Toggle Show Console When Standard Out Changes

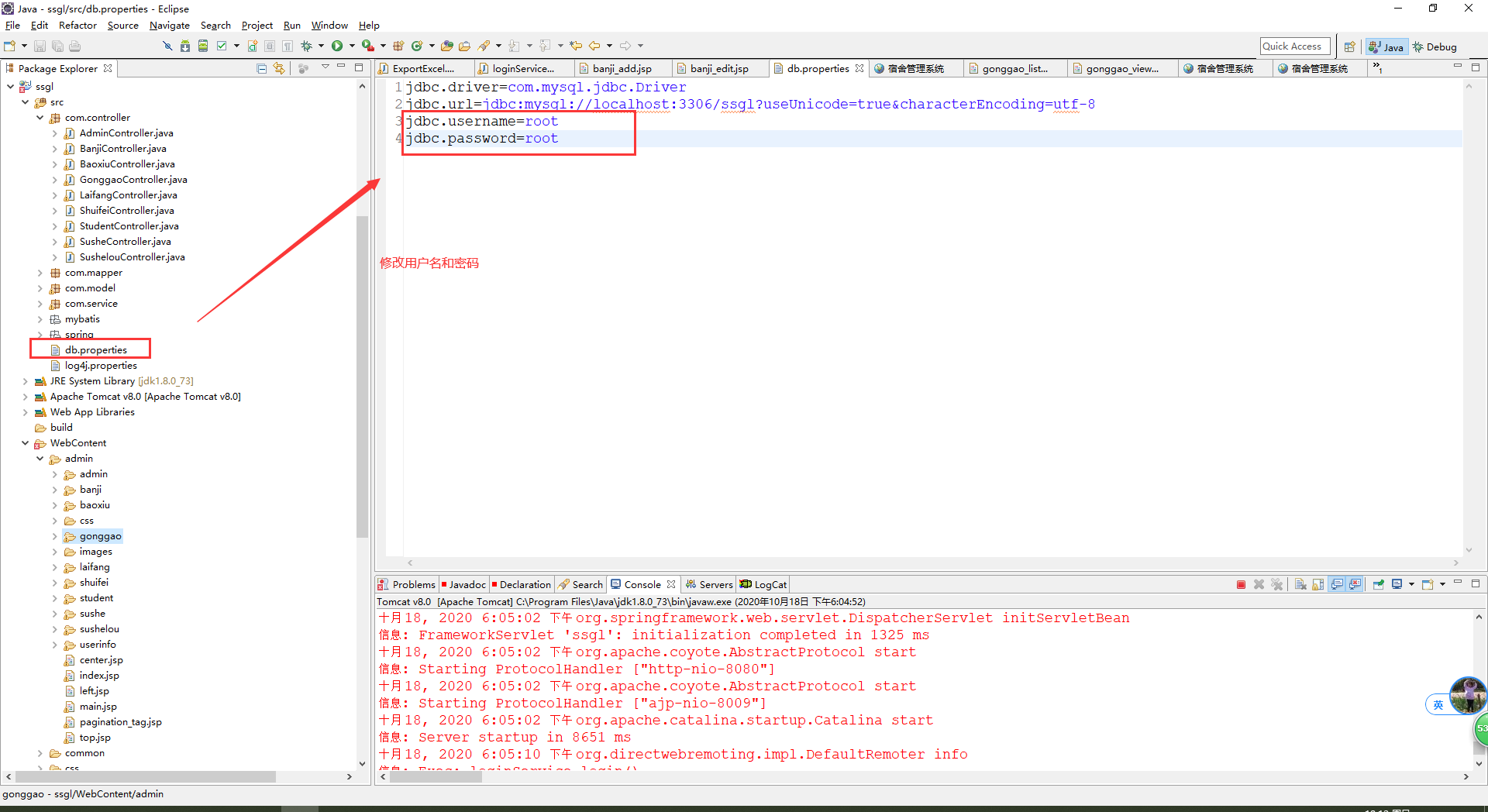[1338, 585]
